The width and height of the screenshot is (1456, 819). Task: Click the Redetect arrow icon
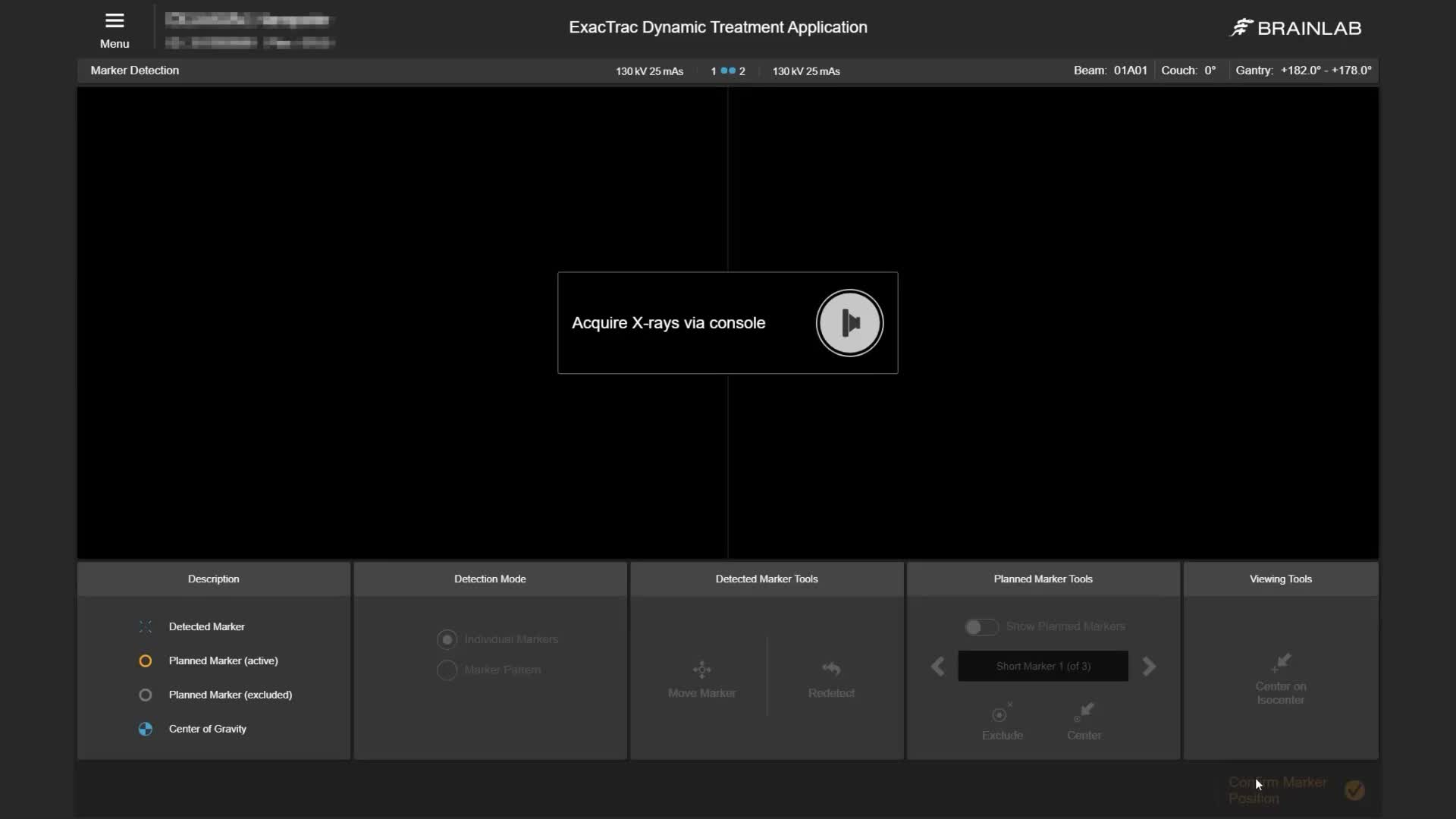pos(831,668)
